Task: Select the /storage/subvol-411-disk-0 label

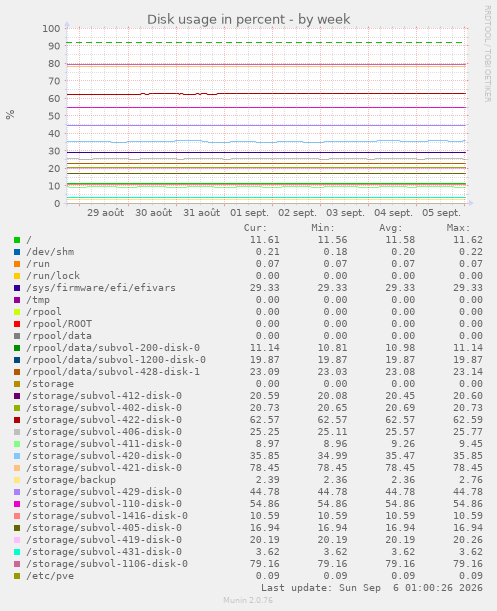Action: 104,444
